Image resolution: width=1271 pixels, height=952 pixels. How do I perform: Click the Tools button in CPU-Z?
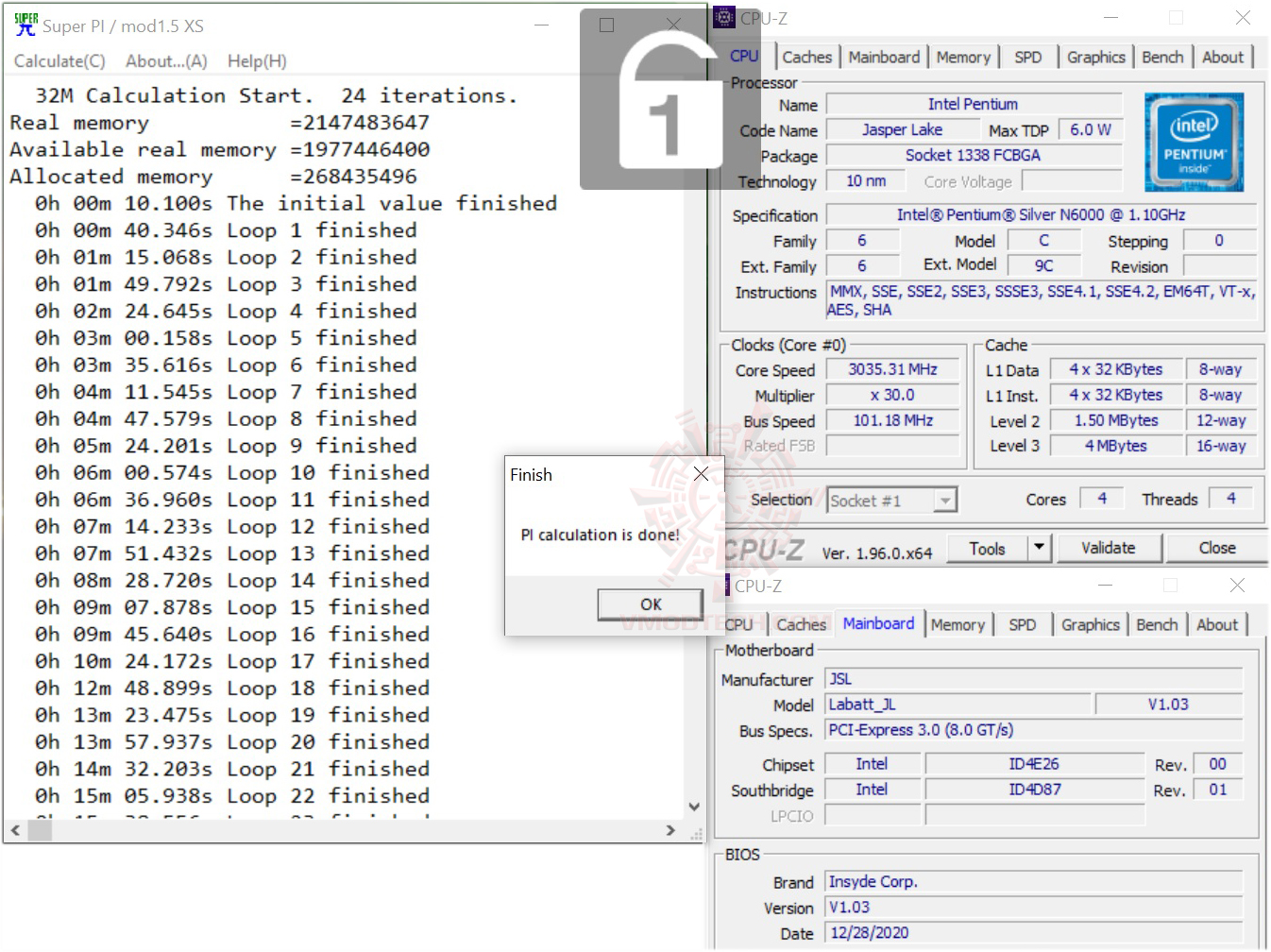(987, 548)
